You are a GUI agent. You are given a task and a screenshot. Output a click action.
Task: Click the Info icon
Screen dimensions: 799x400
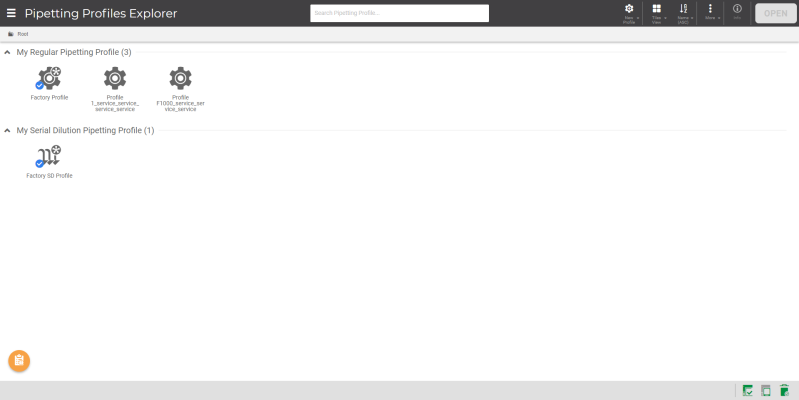tap(737, 9)
